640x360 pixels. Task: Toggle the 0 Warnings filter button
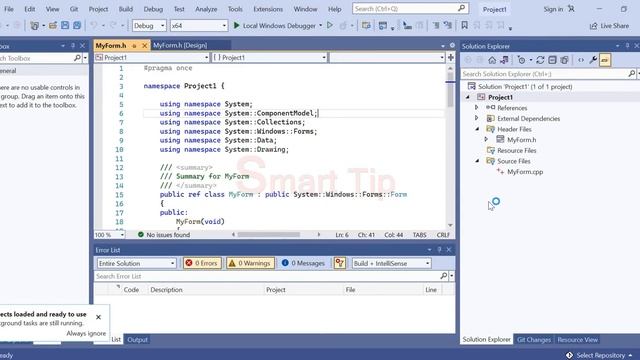click(250, 263)
